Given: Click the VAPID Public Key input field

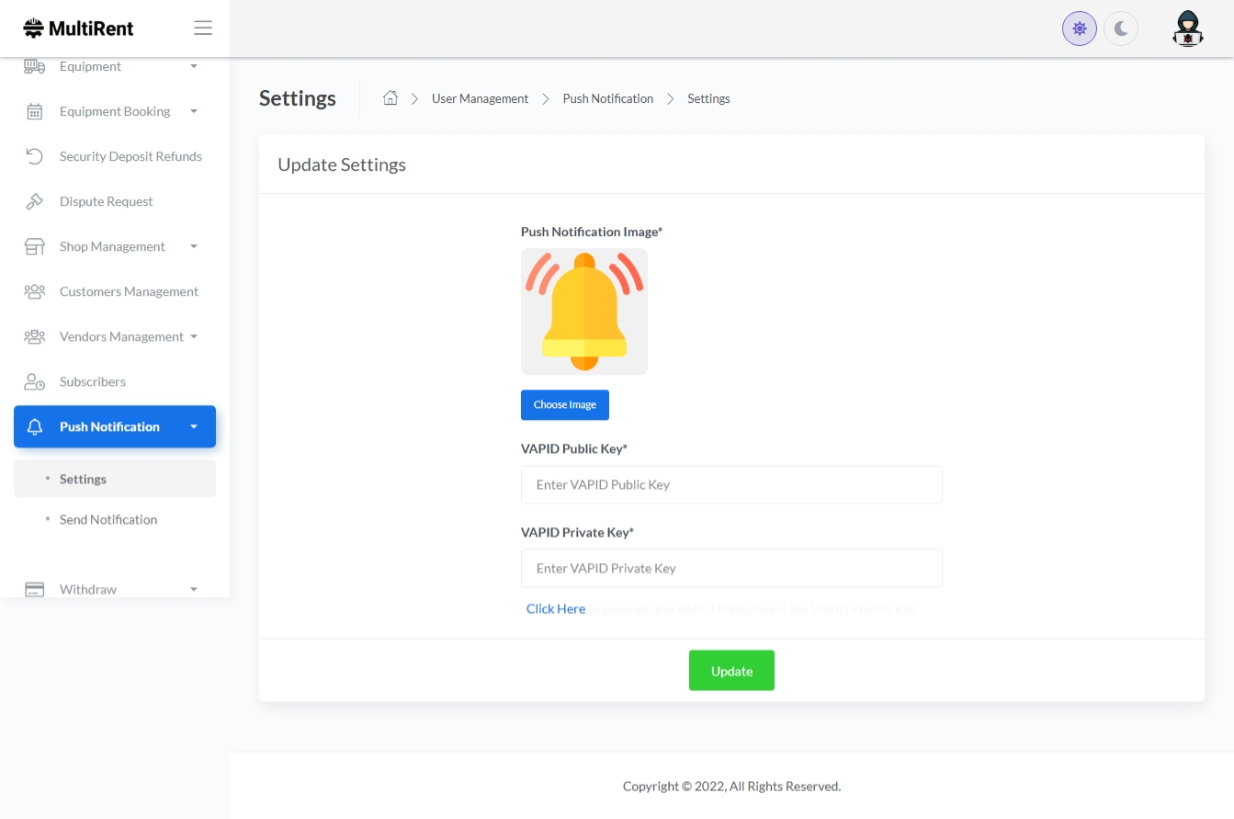Looking at the screenshot, I should coord(731,485).
